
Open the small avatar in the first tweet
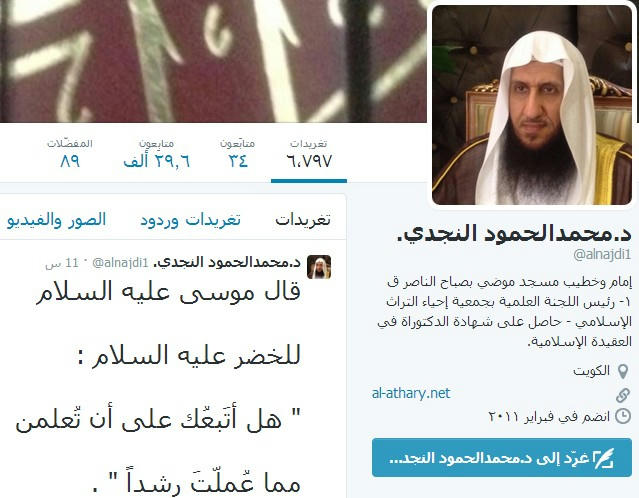[319, 267]
